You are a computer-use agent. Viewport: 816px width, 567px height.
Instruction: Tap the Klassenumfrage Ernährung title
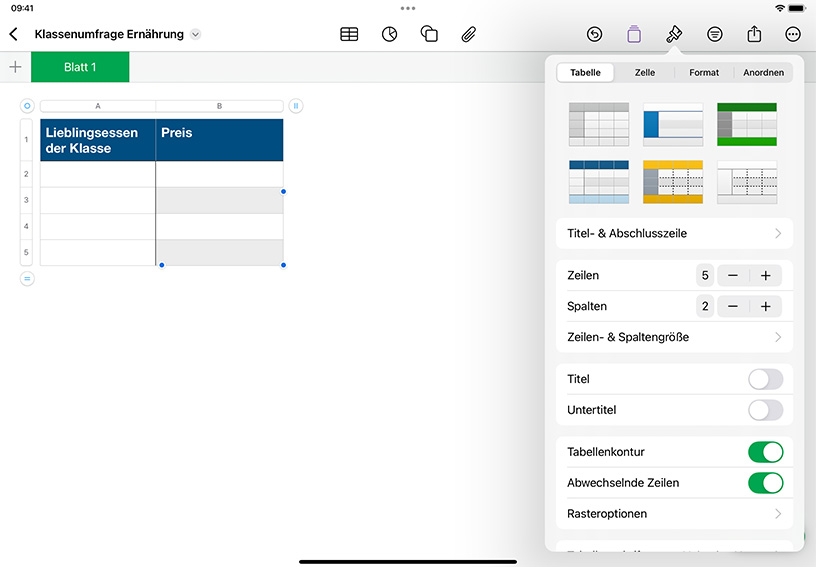click(x=109, y=34)
